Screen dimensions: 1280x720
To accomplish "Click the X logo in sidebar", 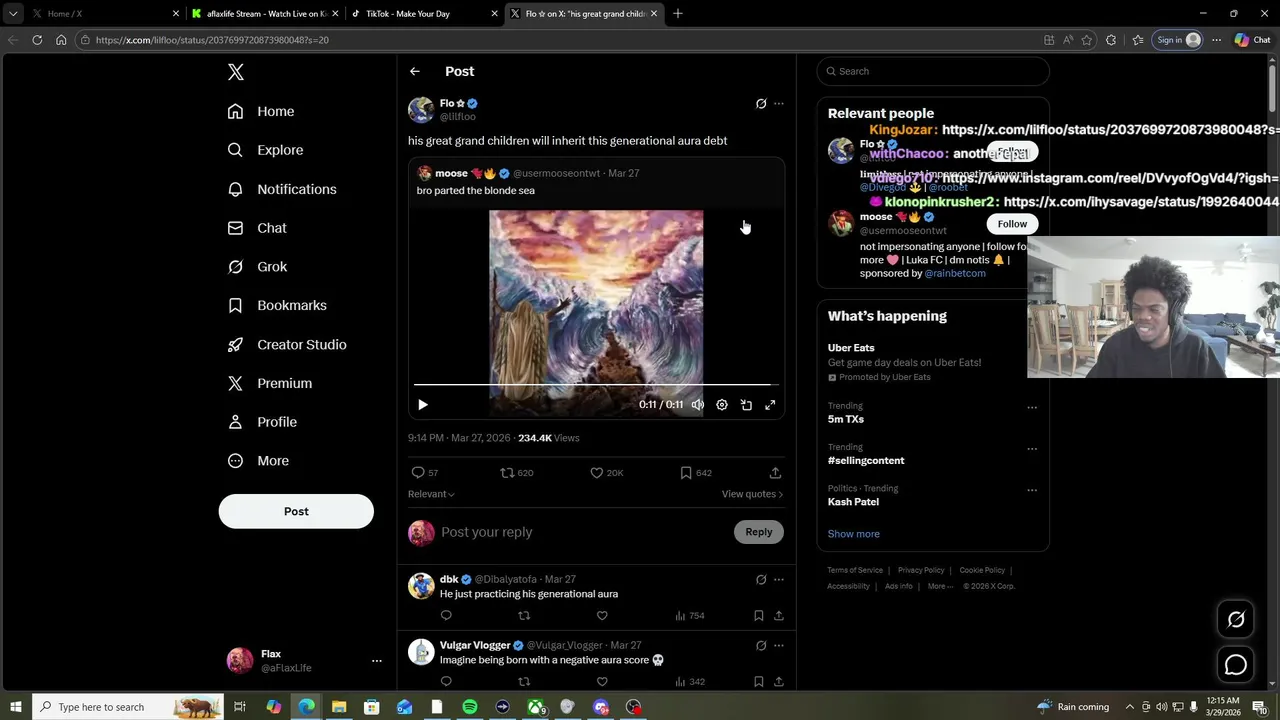I will click(236, 72).
